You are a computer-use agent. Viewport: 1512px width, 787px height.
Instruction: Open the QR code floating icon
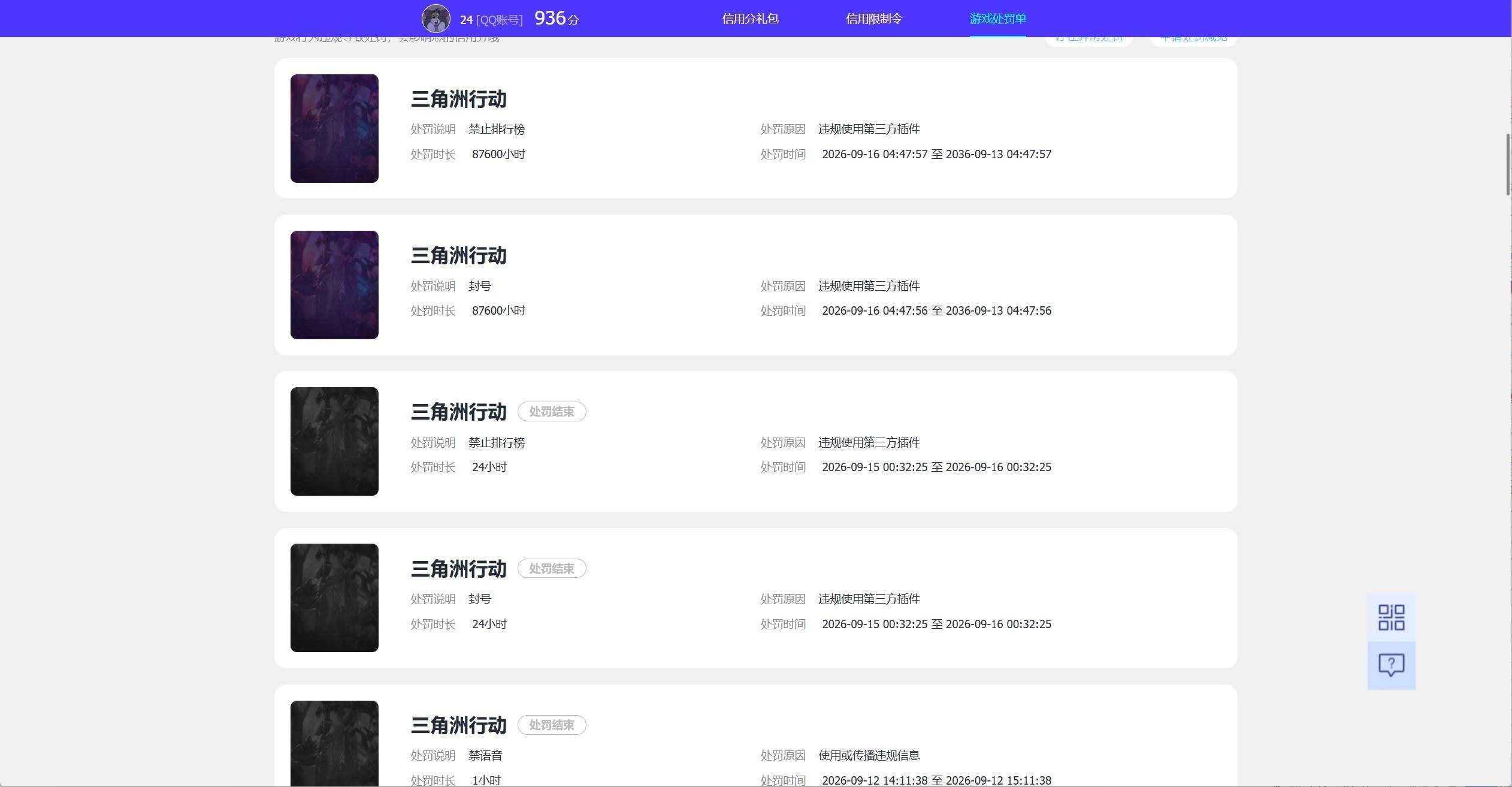pyautogui.click(x=1391, y=617)
